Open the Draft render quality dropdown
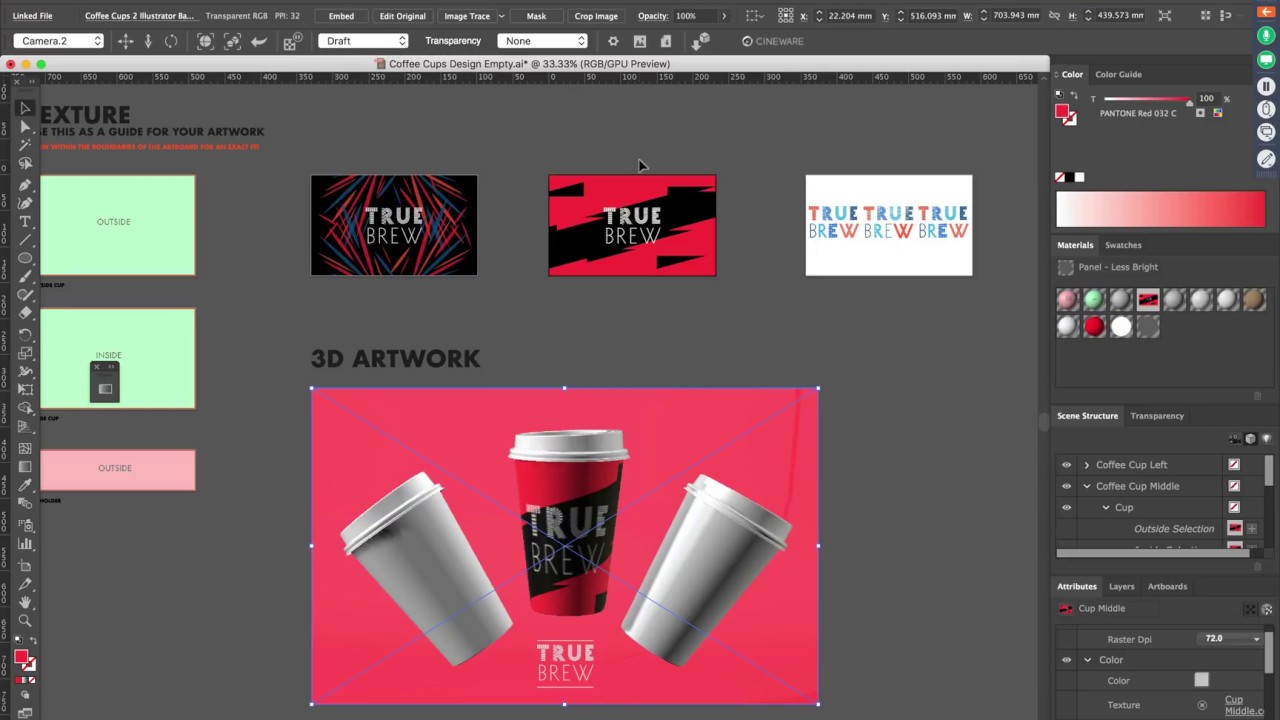The width and height of the screenshot is (1280, 720). pyautogui.click(x=364, y=41)
